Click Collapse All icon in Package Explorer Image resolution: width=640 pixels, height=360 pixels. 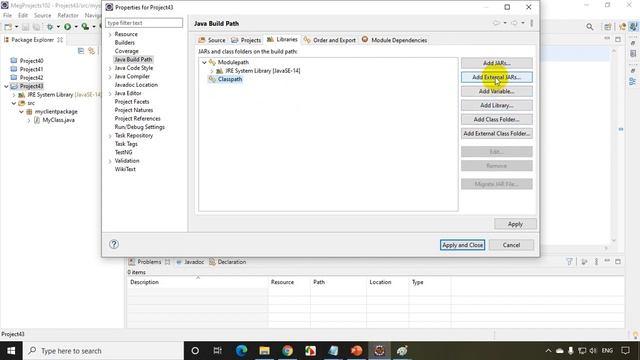81,51
